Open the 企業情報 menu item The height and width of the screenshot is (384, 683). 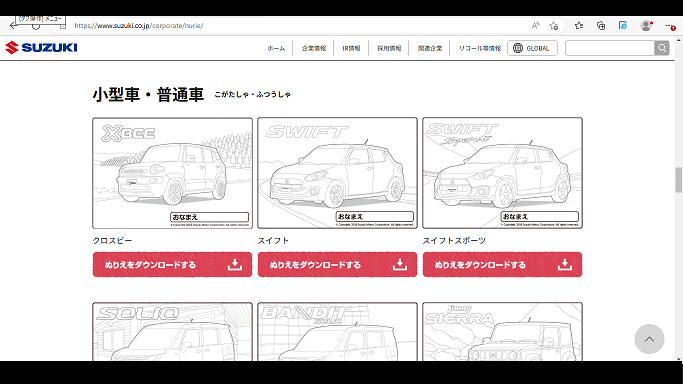(x=314, y=48)
